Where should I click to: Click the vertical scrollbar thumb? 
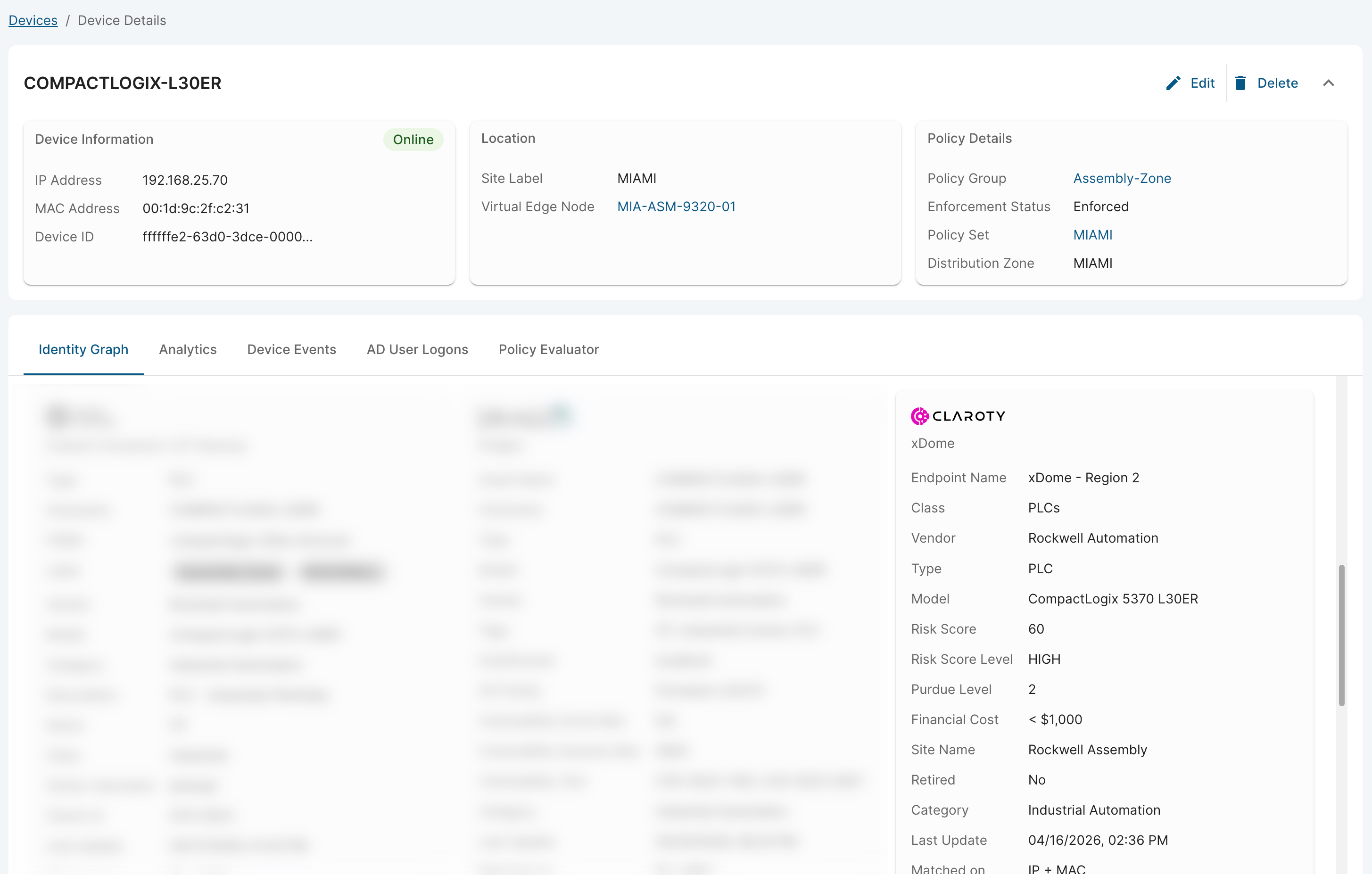click(1341, 635)
